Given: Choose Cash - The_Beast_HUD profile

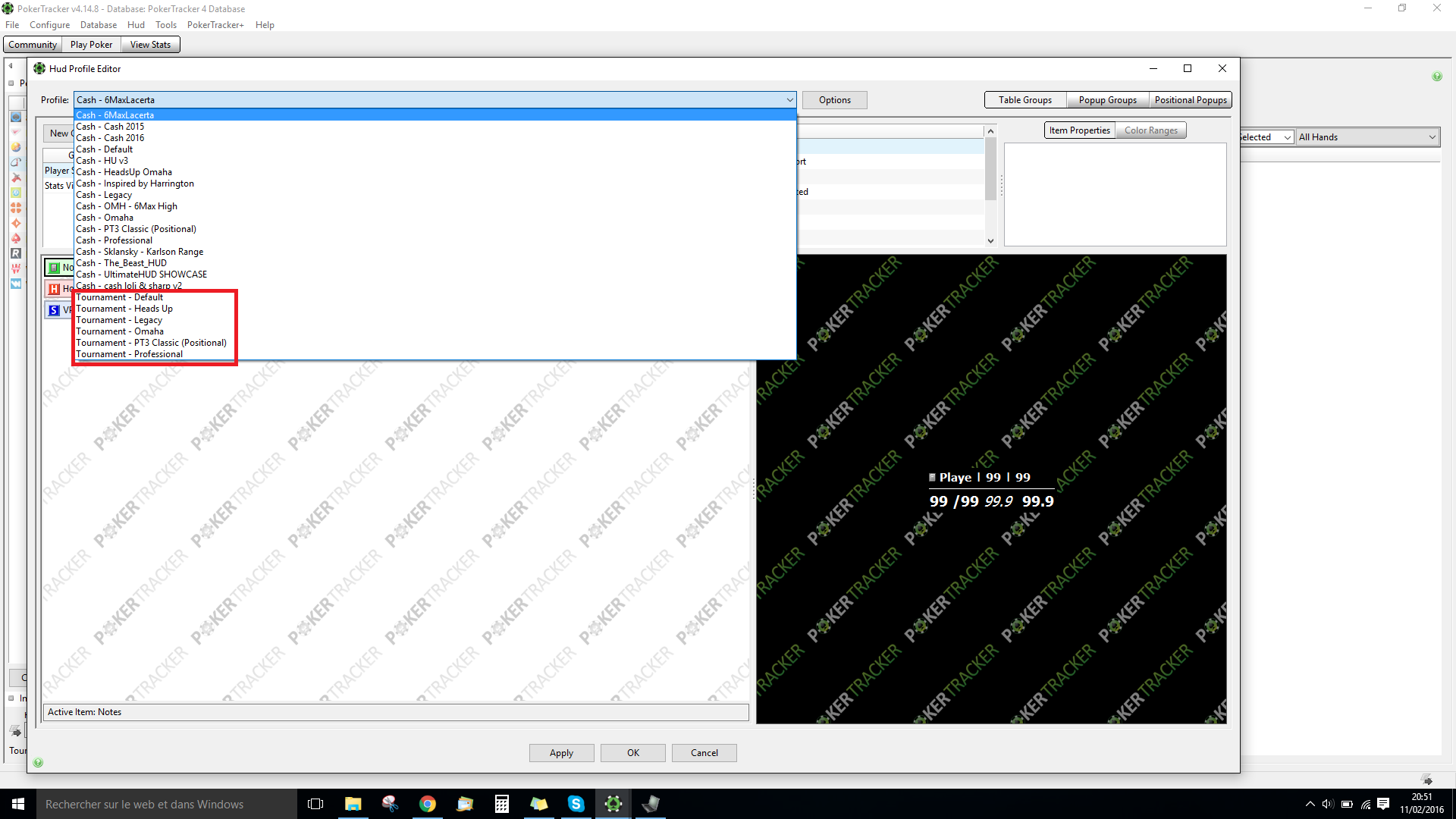Looking at the screenshot, I should click(435, 263).
